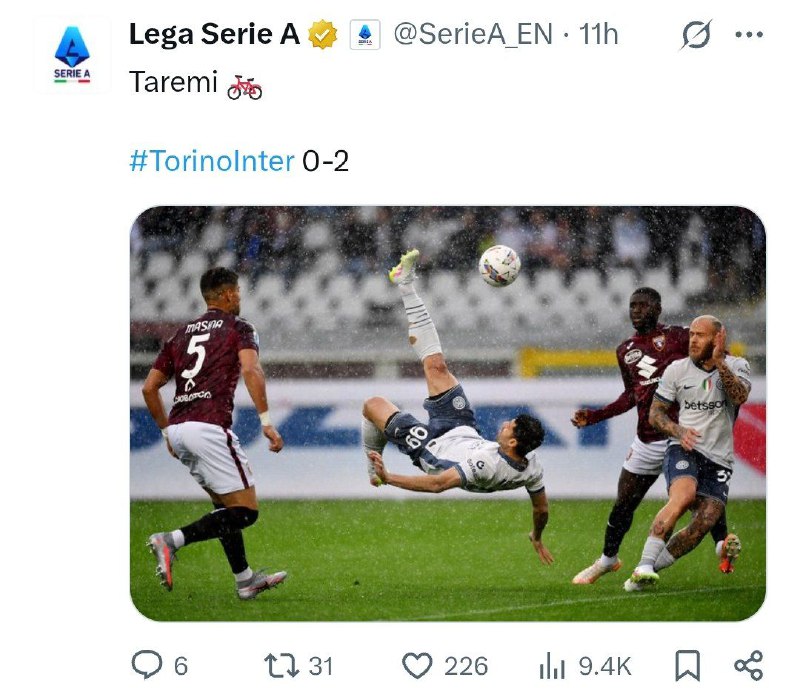
Task: Click the repost count 31
Action: [x=320, y=665]
